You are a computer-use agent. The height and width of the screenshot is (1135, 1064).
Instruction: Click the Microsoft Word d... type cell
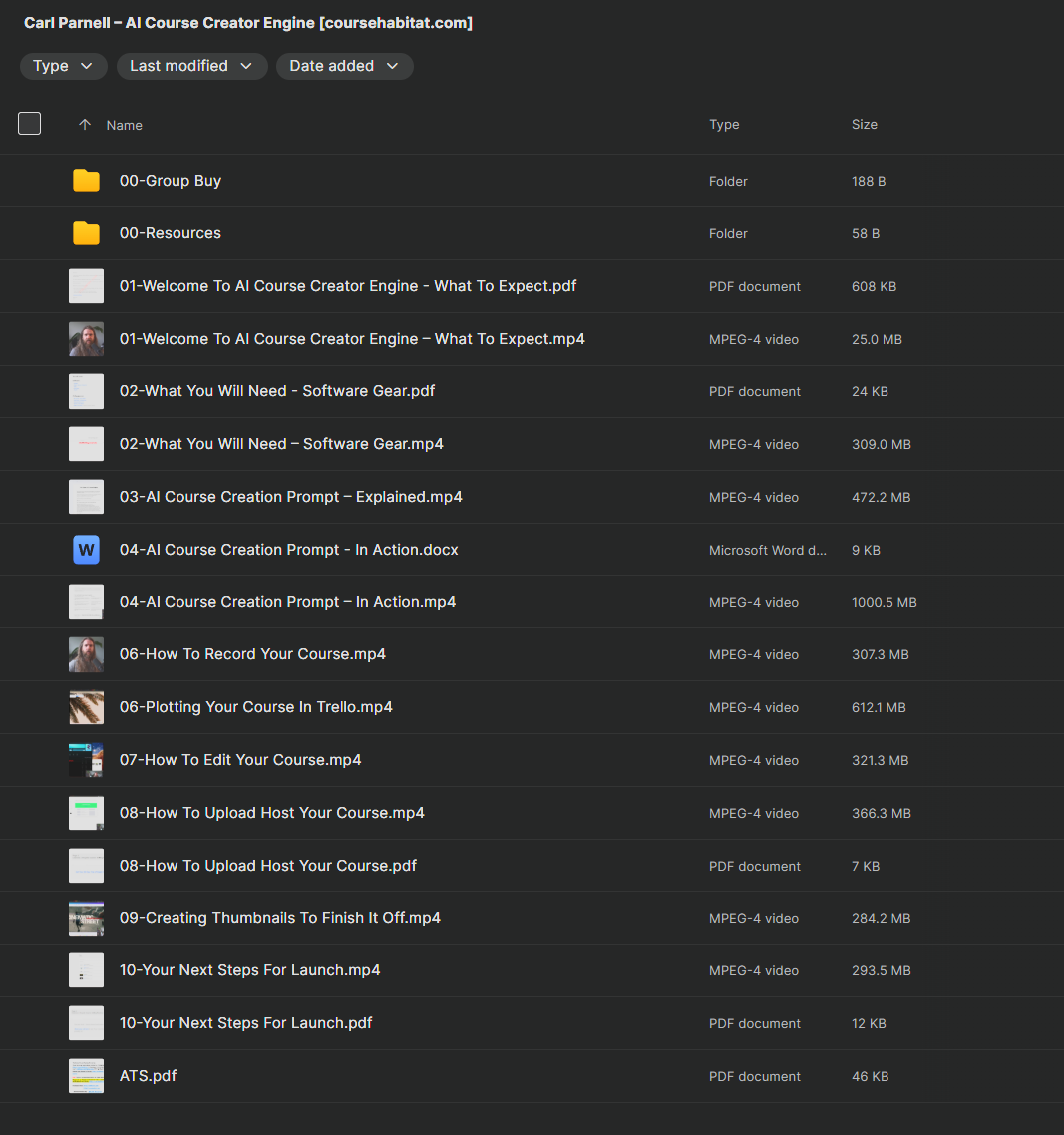coord(767,551)
